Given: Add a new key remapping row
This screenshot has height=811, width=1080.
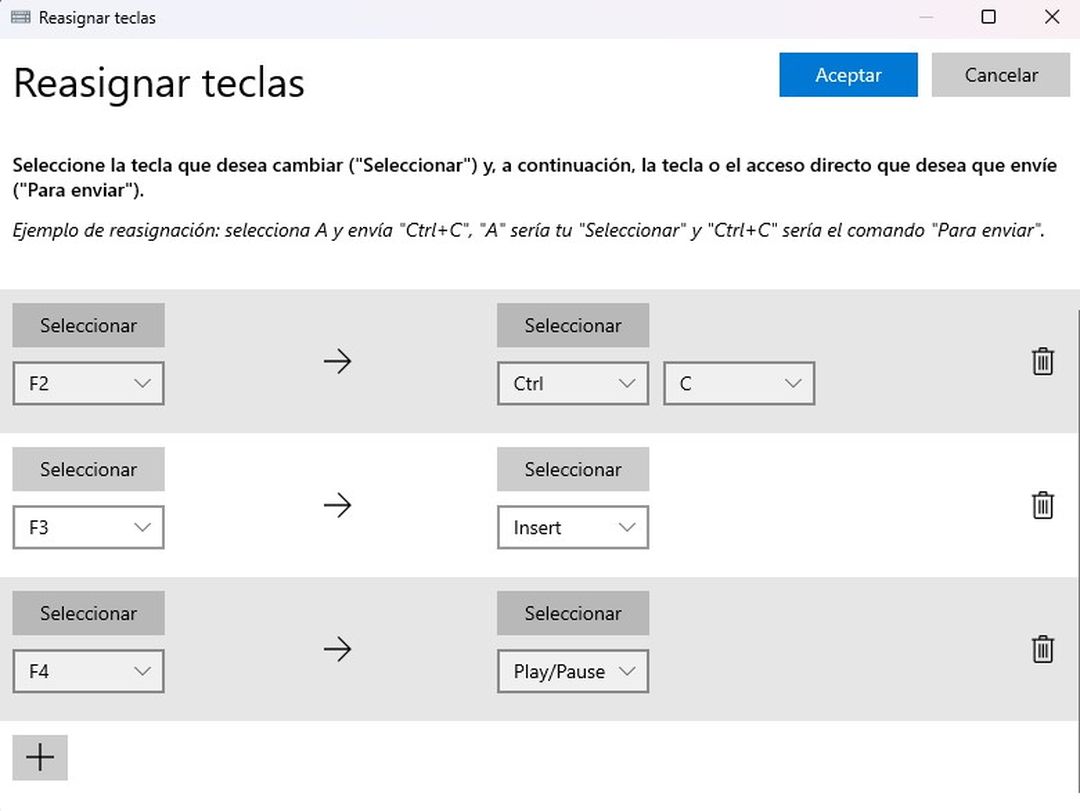Looking at the screenshot, I should [40, 758].
